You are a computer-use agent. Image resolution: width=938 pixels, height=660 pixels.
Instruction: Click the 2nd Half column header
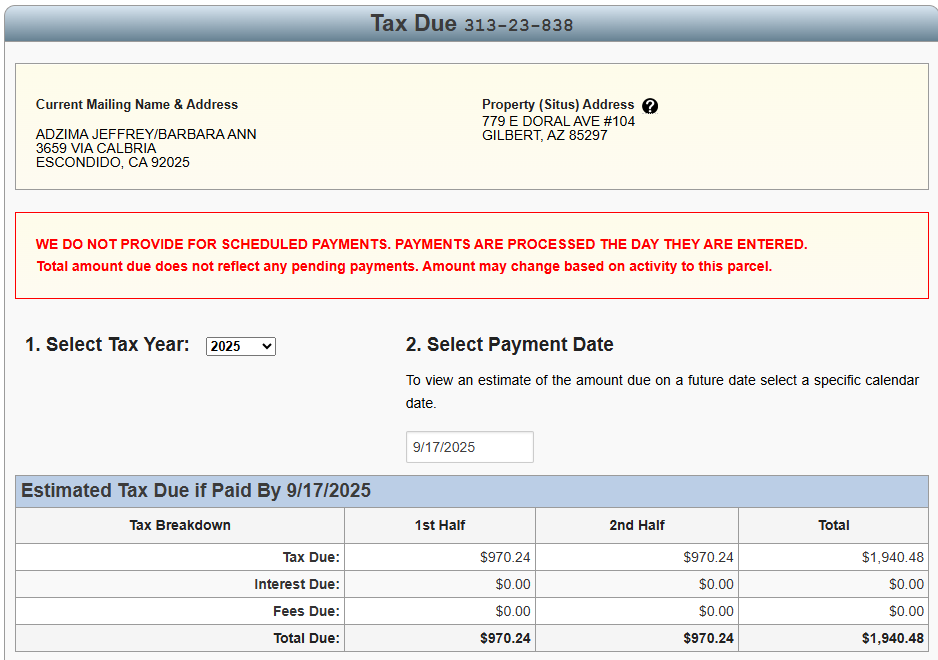[x=637, y=525]
